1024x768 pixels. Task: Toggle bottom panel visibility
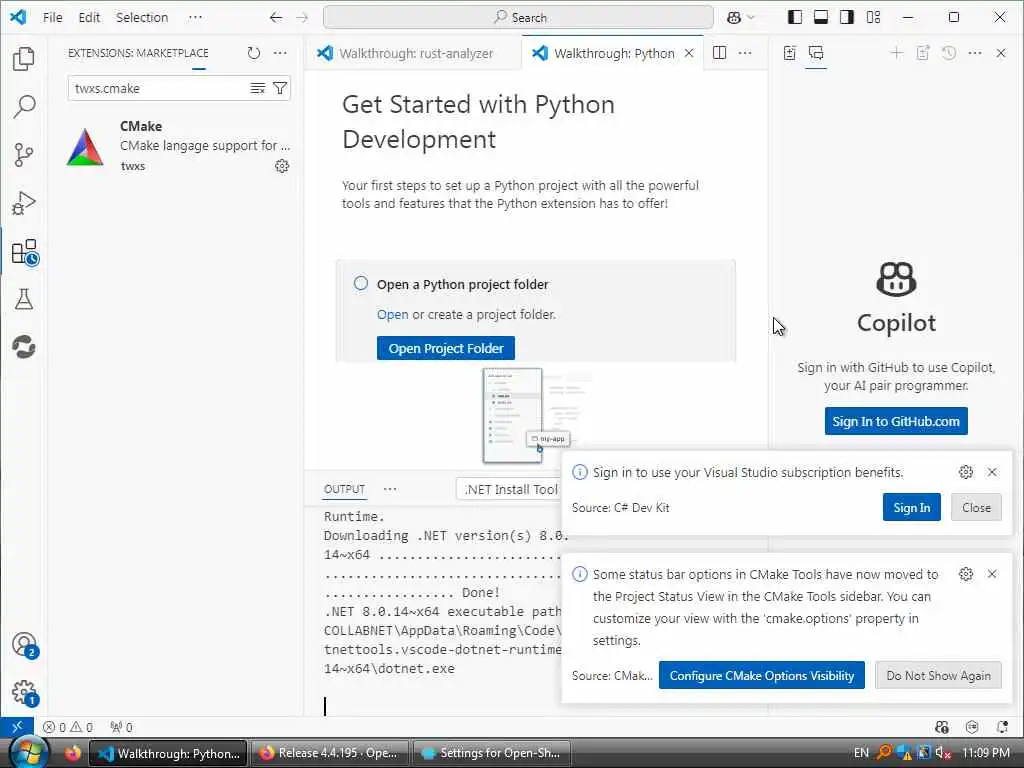821,18
